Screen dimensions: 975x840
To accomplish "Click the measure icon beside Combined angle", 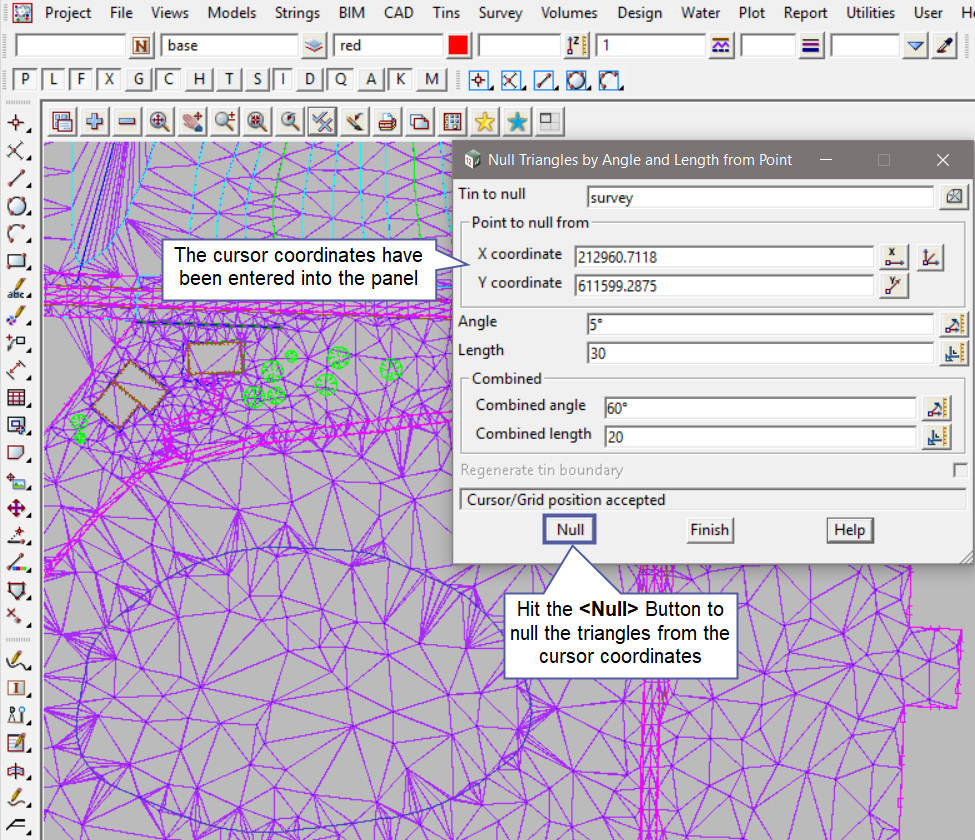I will pos(937,408).
